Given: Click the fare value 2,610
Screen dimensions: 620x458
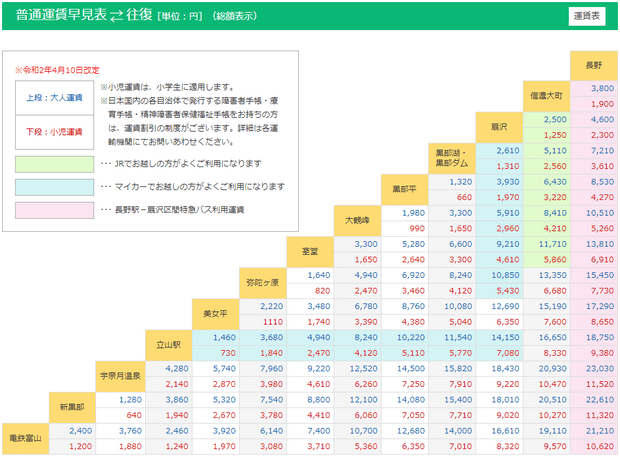Looking at the screenshot, I should point(508,151).
